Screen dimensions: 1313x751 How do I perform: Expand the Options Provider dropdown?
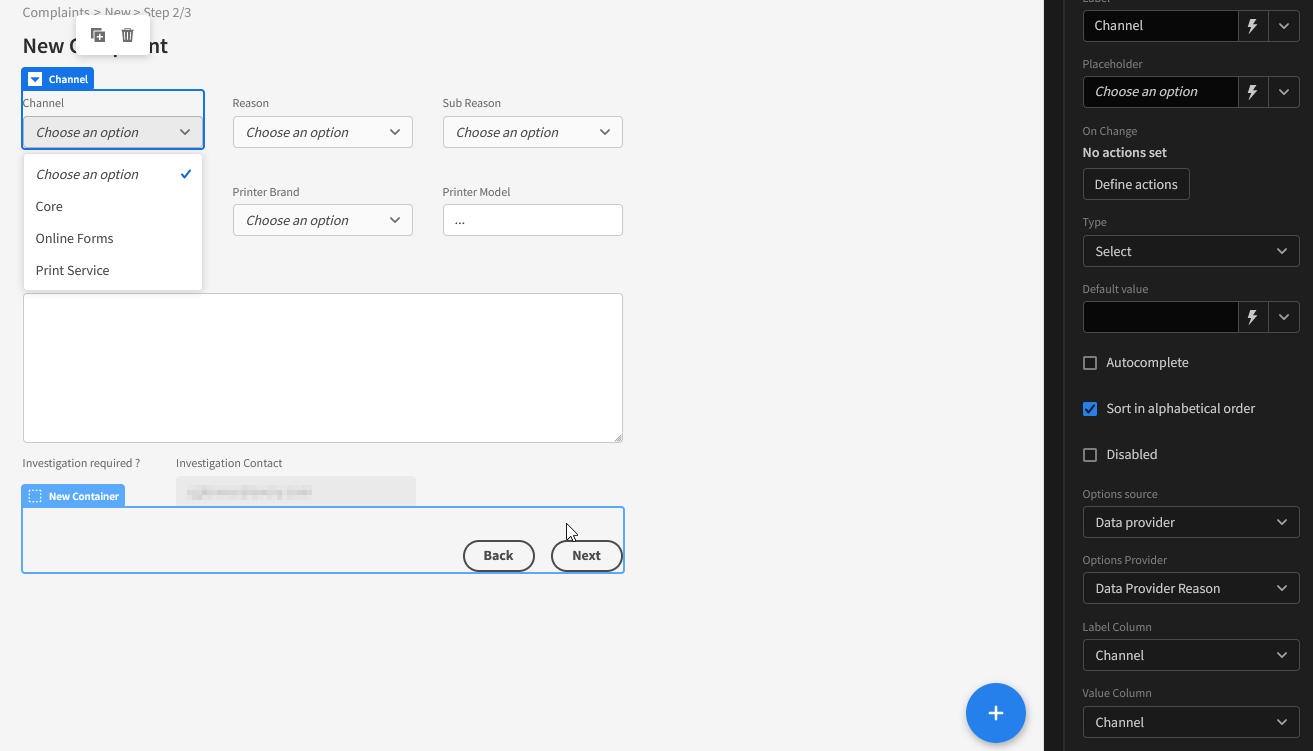click(1190, 588)
